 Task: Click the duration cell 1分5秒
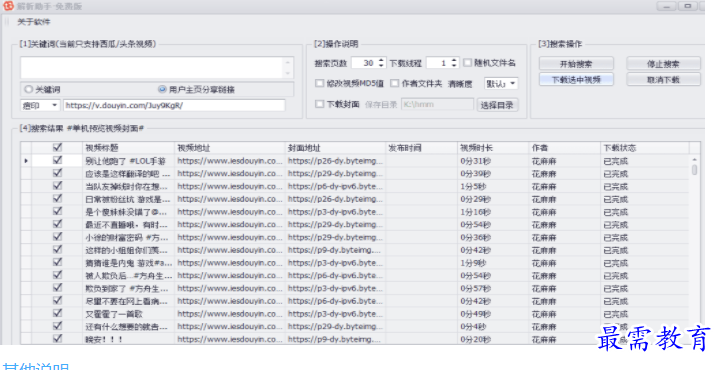(473, 187)
